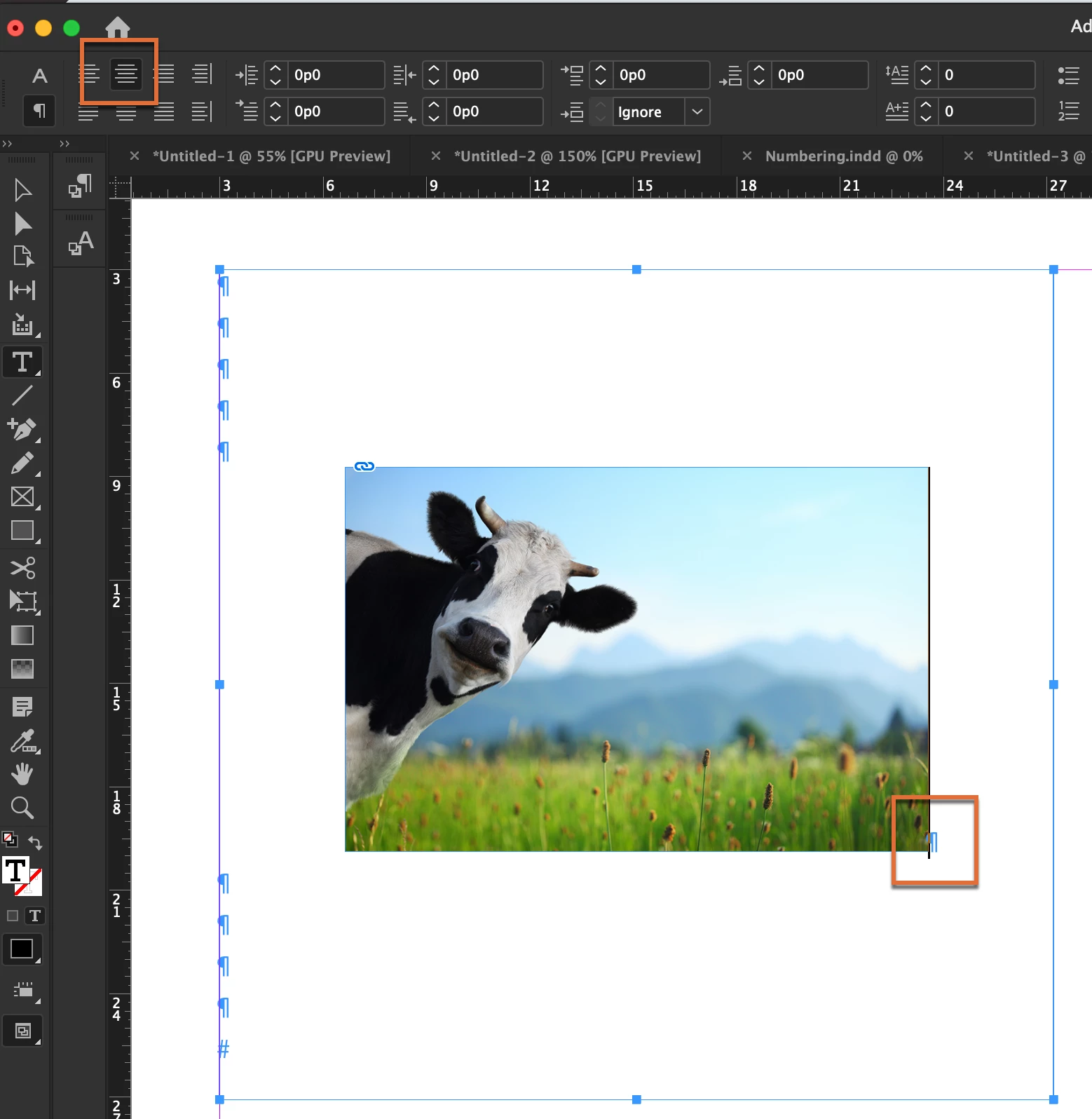
Task: Select the Note tool
Action: tap(22, 707)
